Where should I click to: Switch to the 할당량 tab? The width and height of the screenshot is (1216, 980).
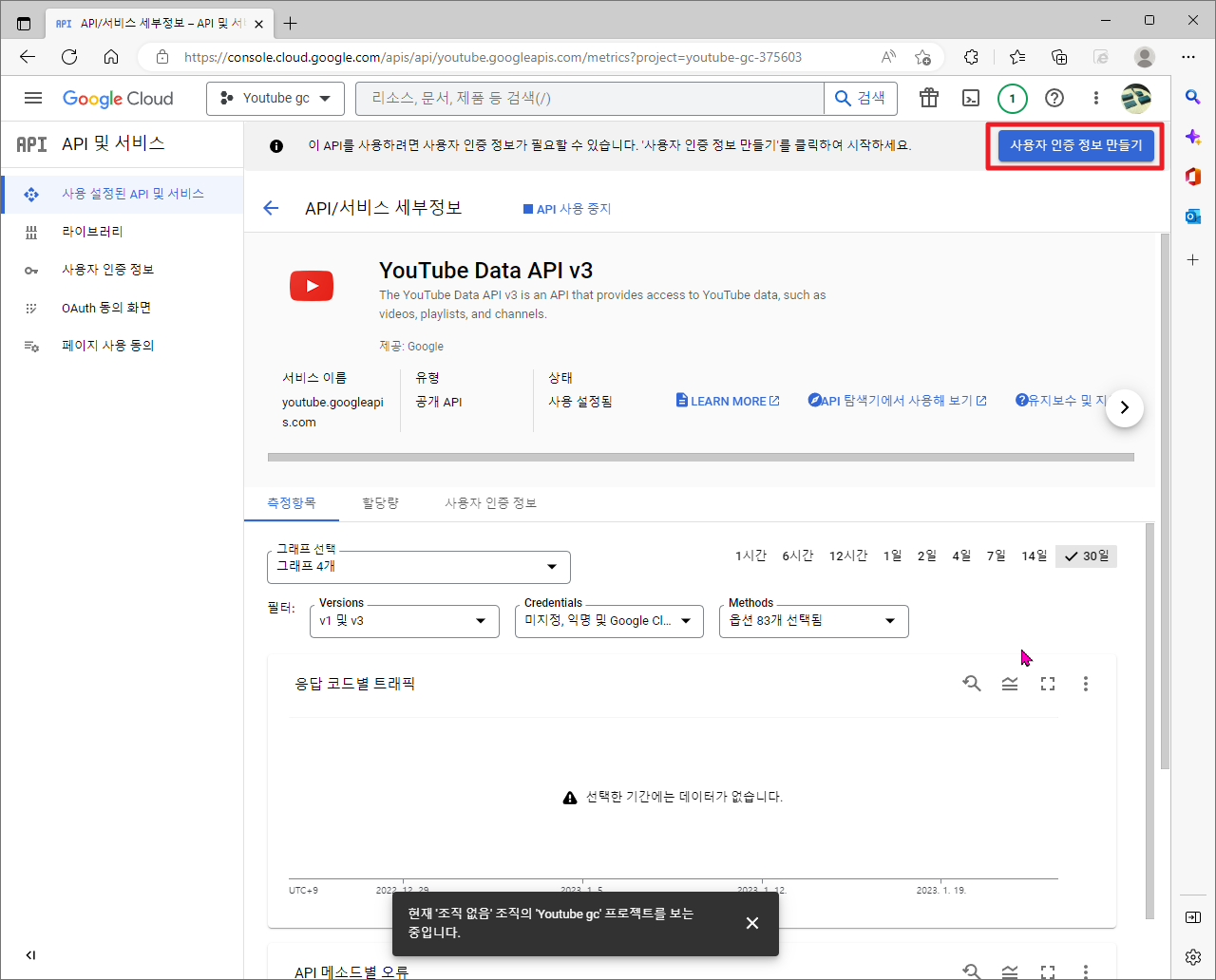380,503
